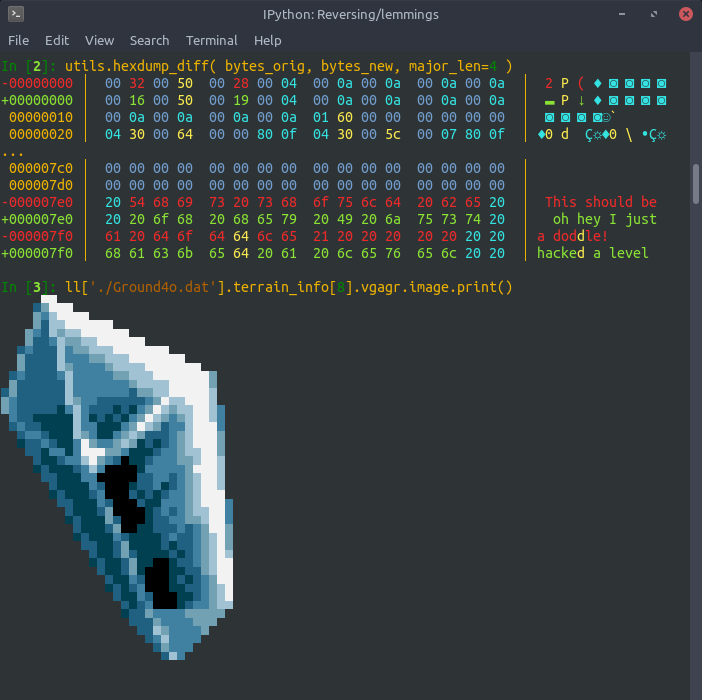
Task: Minimize the IPython terminal window
Action: click(x=622, y=14)
